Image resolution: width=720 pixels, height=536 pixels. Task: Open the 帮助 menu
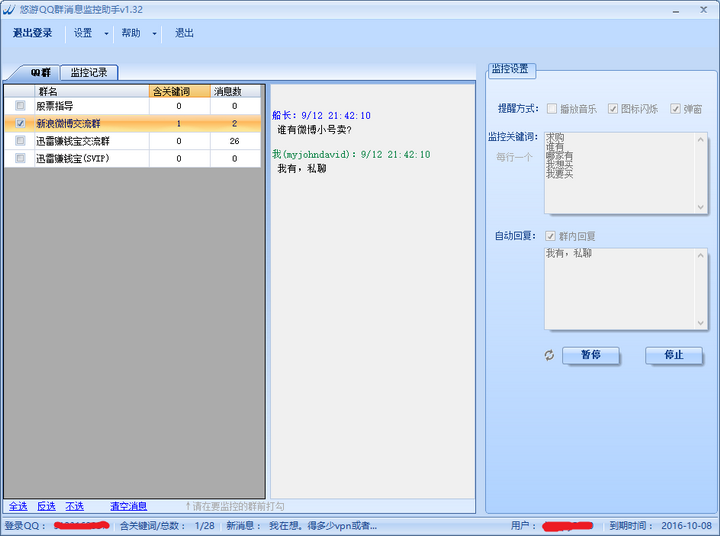[x=131, y=33]
